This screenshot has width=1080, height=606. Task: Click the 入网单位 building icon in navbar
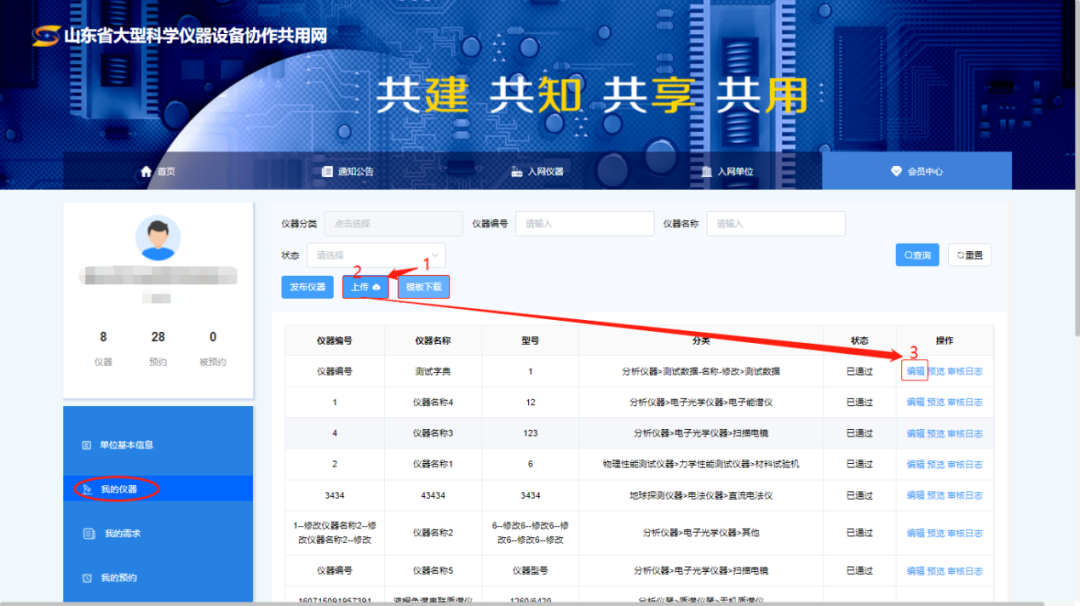(707, 171)
